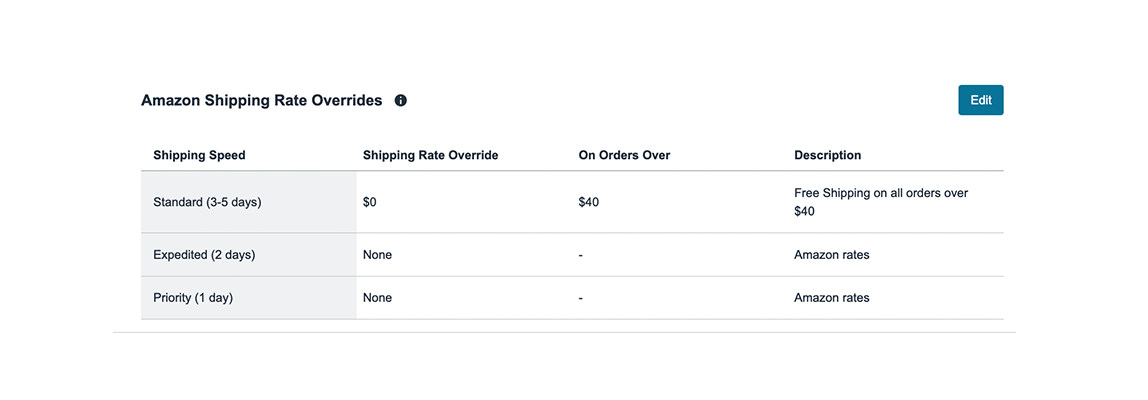Click Amazon rates in the Expedited row
1148x400 pixels.
(831, 255)
